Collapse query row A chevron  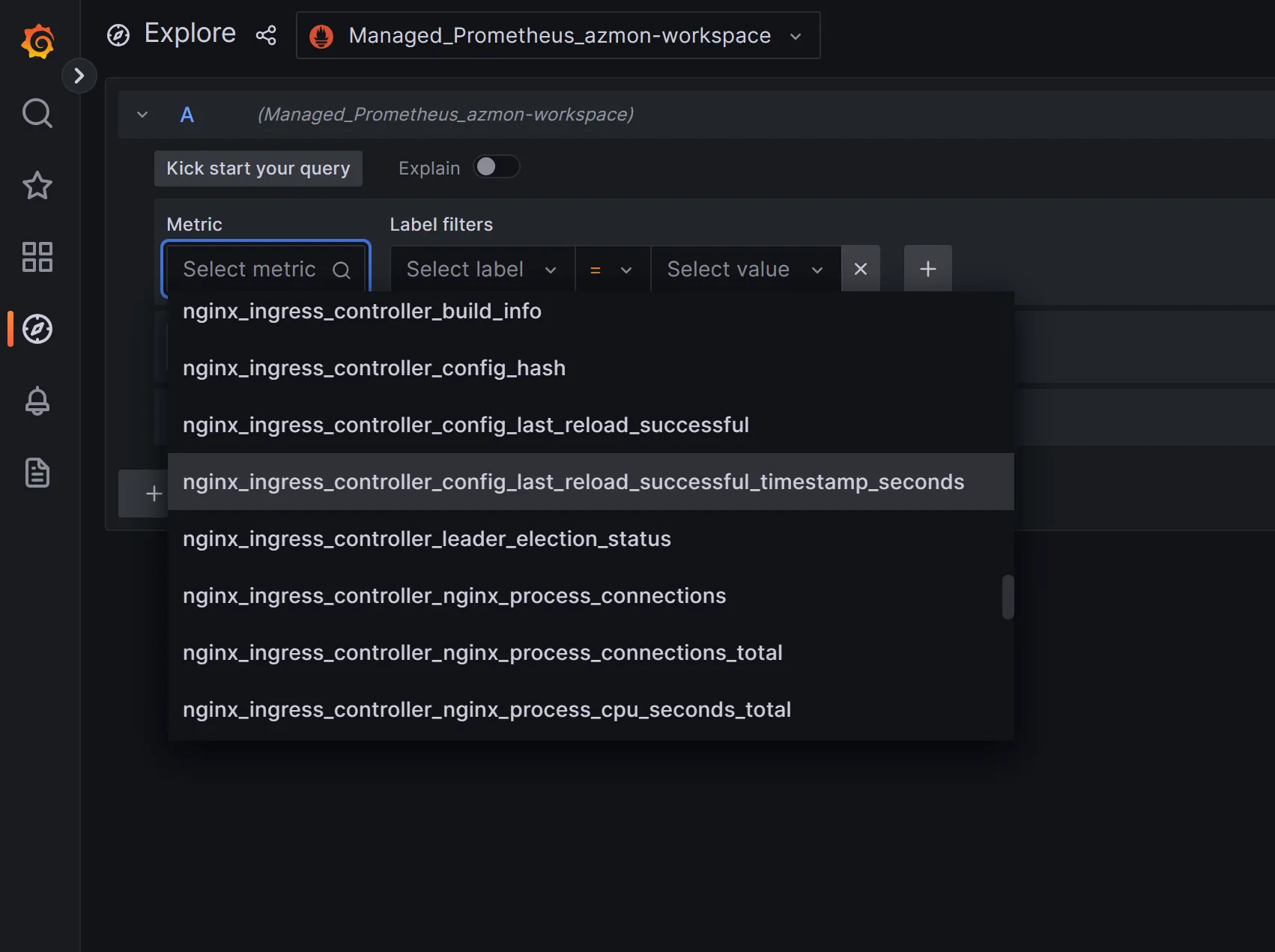(x=142, y=115)
